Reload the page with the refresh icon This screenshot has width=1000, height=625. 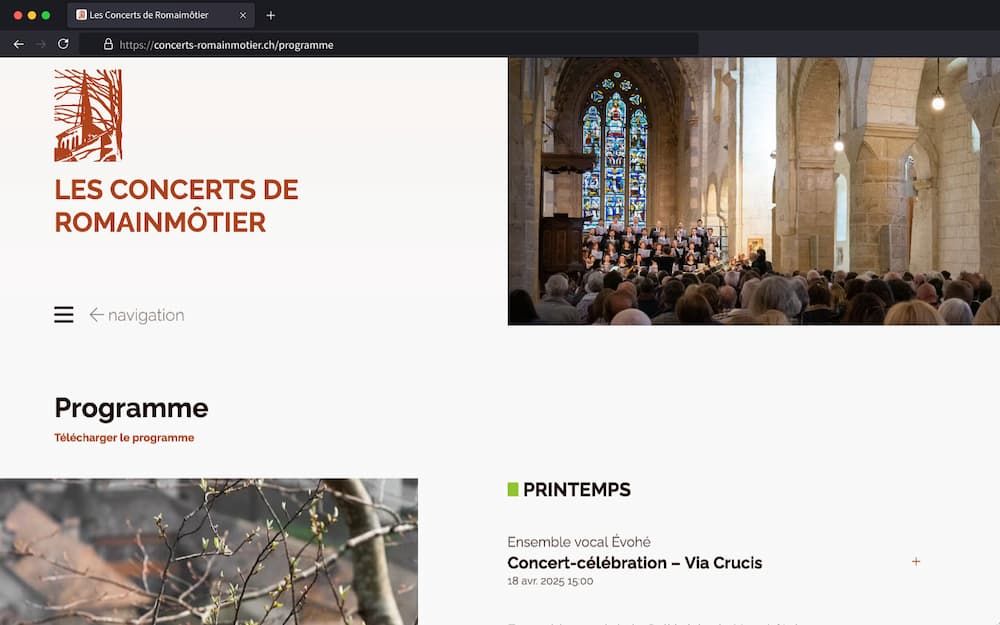tap(63, 44)
